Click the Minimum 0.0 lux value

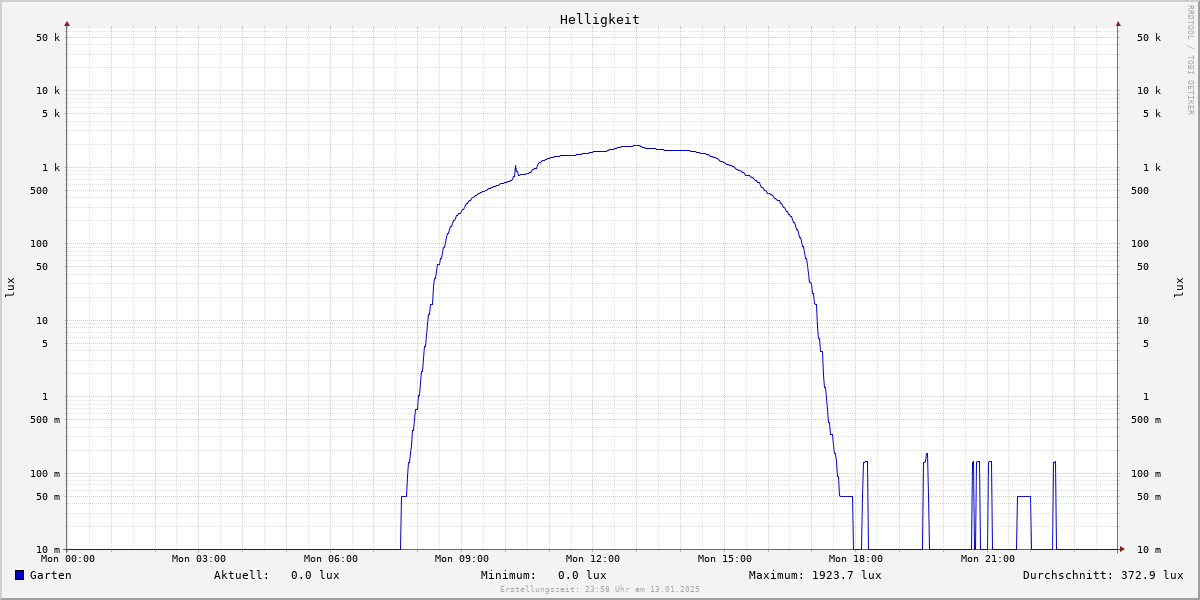(582, 575)
